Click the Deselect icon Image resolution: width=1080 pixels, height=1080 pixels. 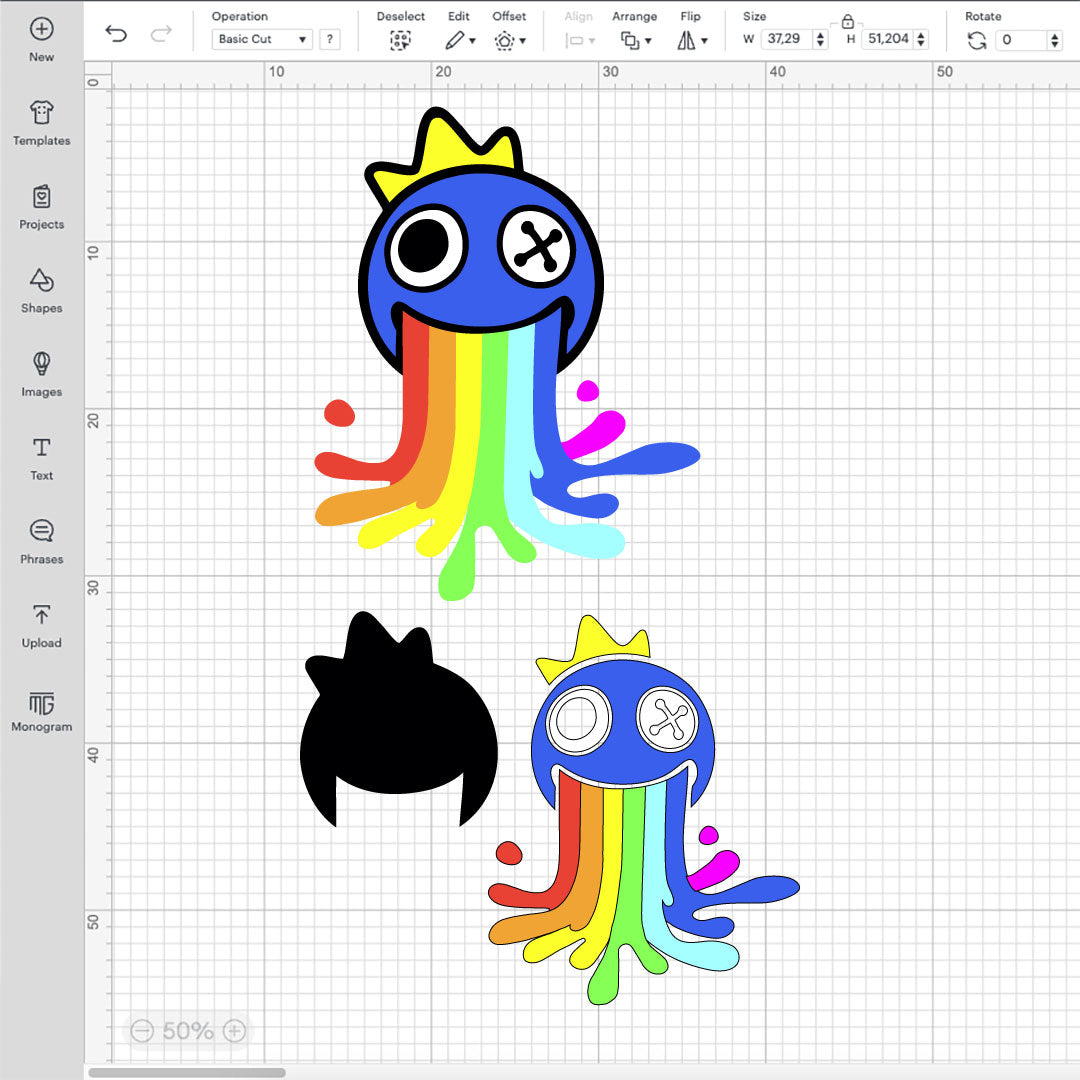[x=400, y=41]
